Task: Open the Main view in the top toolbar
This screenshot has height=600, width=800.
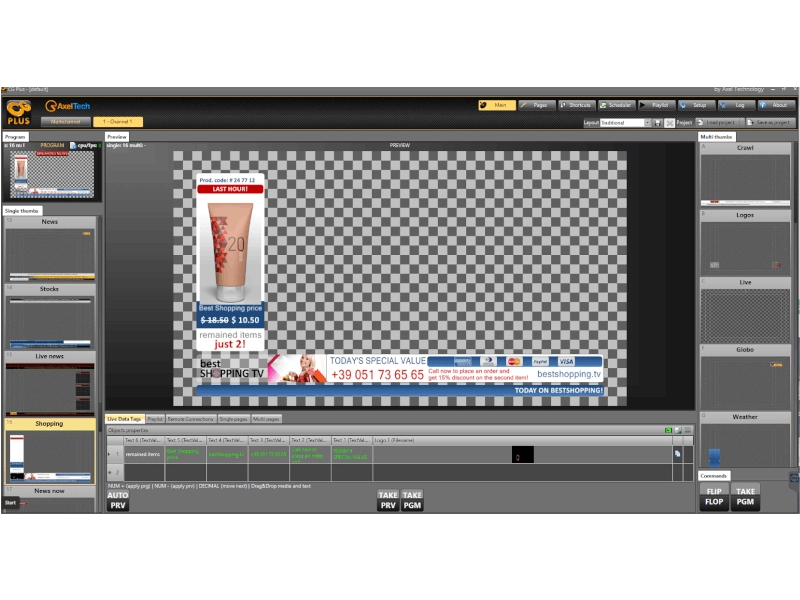Action: tap(497, 105)
